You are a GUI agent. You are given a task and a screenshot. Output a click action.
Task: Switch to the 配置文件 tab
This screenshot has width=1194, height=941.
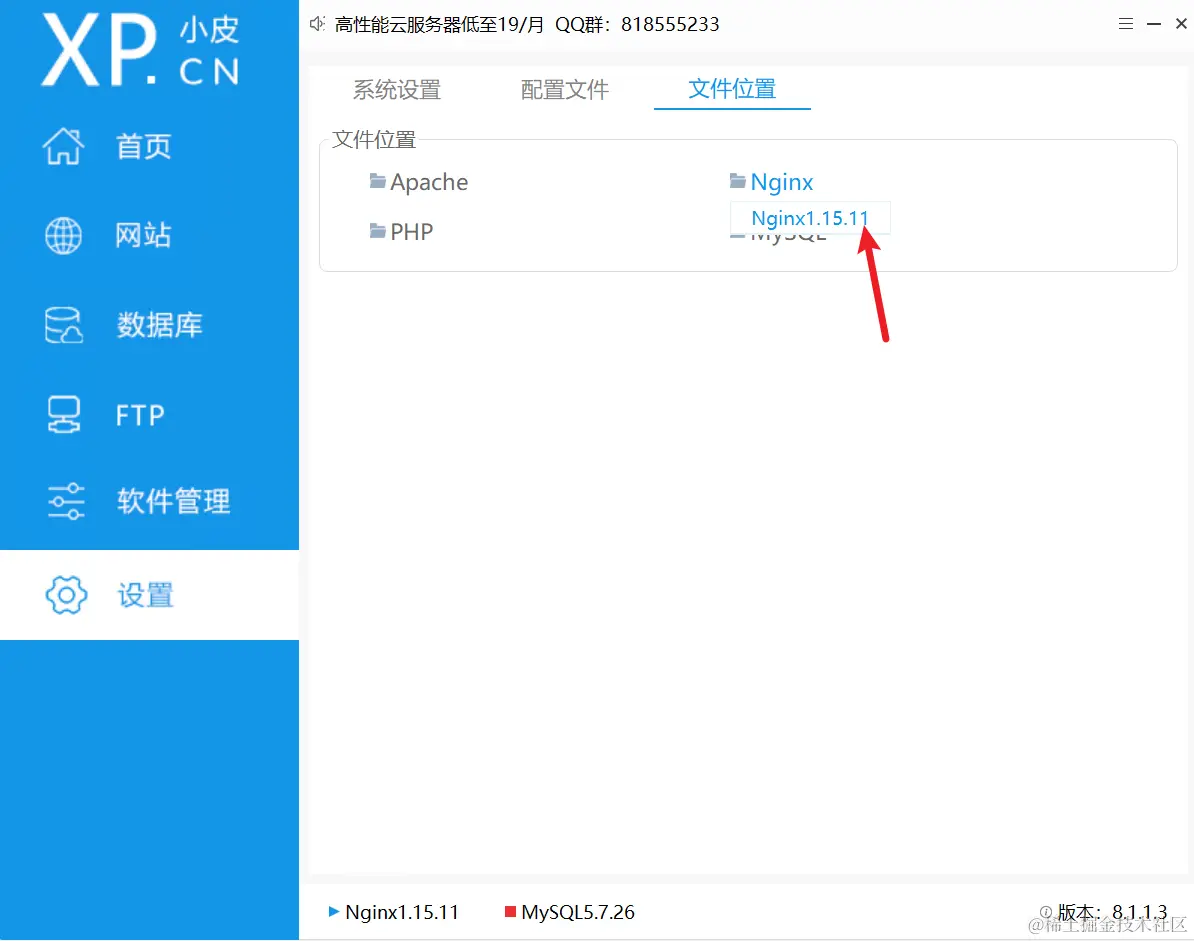[x=564, y=89]
